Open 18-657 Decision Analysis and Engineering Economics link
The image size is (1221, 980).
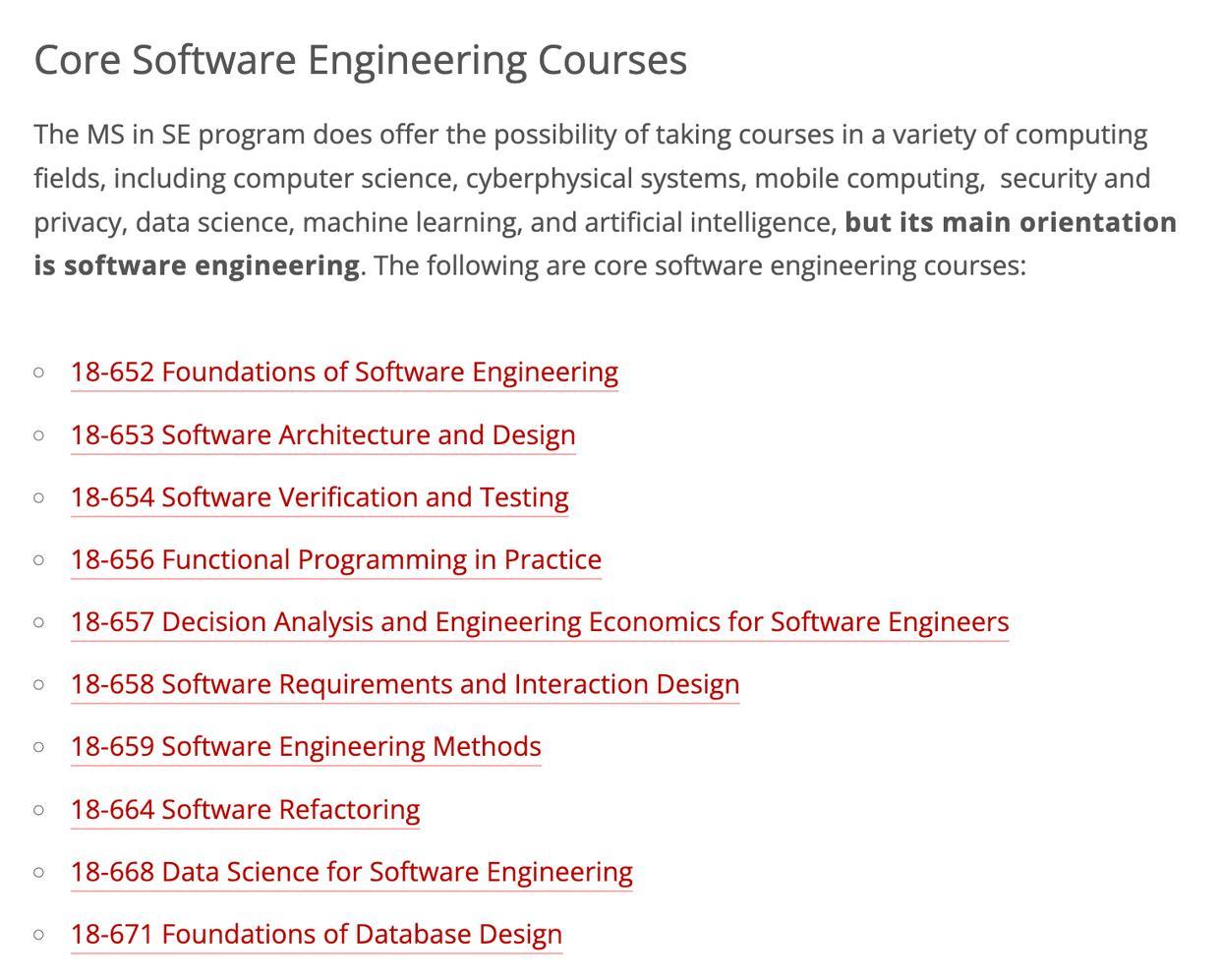click(539, 622)
